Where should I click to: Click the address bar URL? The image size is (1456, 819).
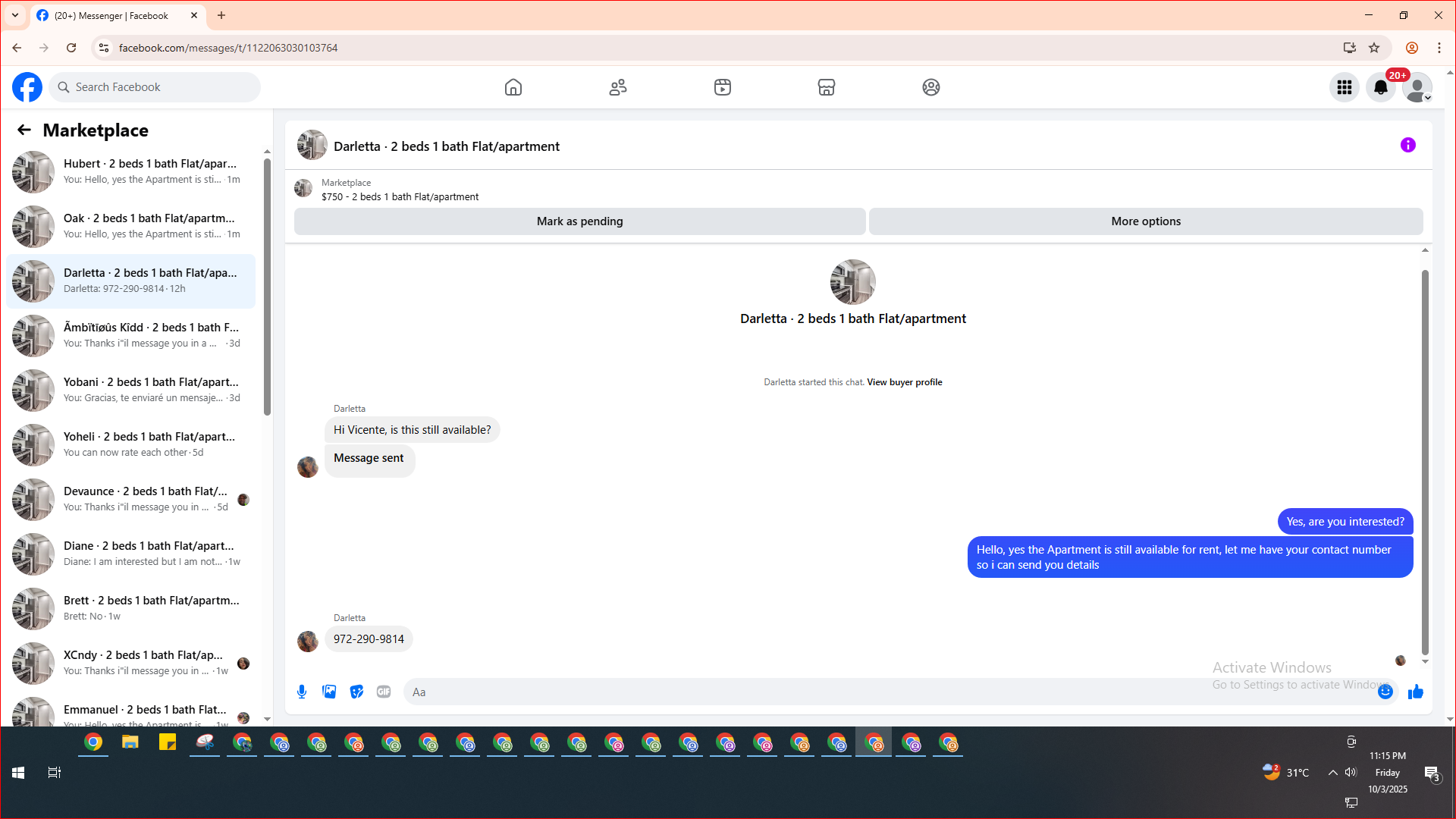point(228,48)
